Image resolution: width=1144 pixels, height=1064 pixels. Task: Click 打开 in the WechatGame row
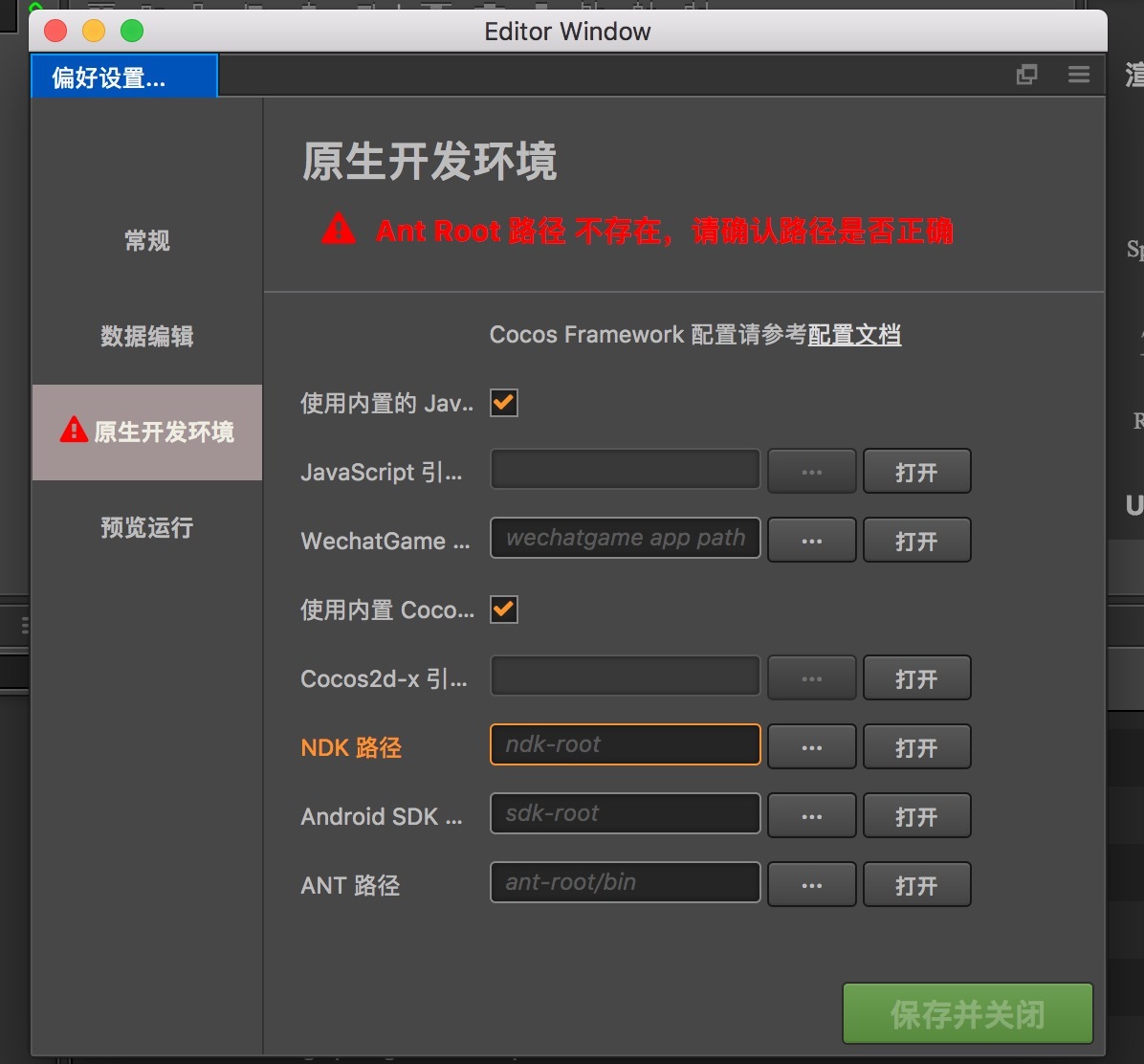coord(917,540)
